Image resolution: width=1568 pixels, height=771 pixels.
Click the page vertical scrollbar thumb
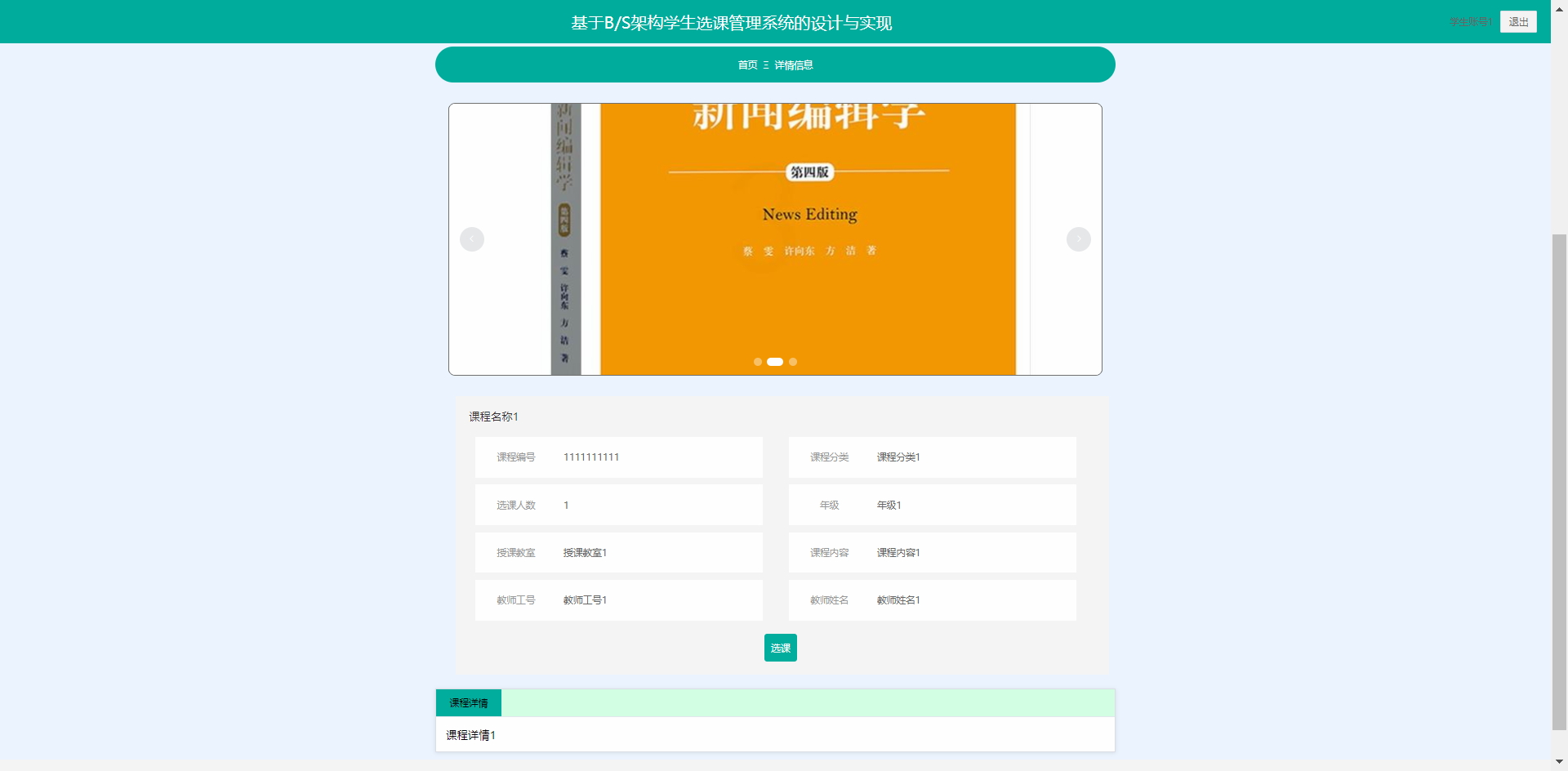tap(1559, 482)
